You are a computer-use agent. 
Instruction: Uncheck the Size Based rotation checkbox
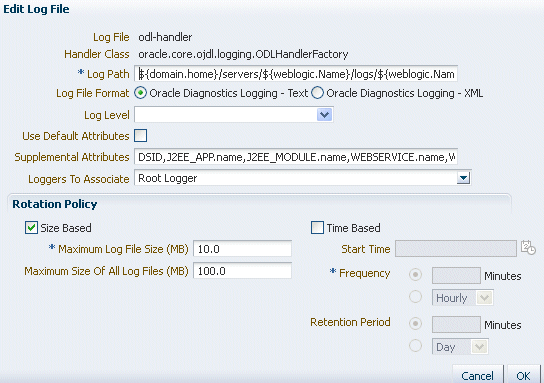31,228
